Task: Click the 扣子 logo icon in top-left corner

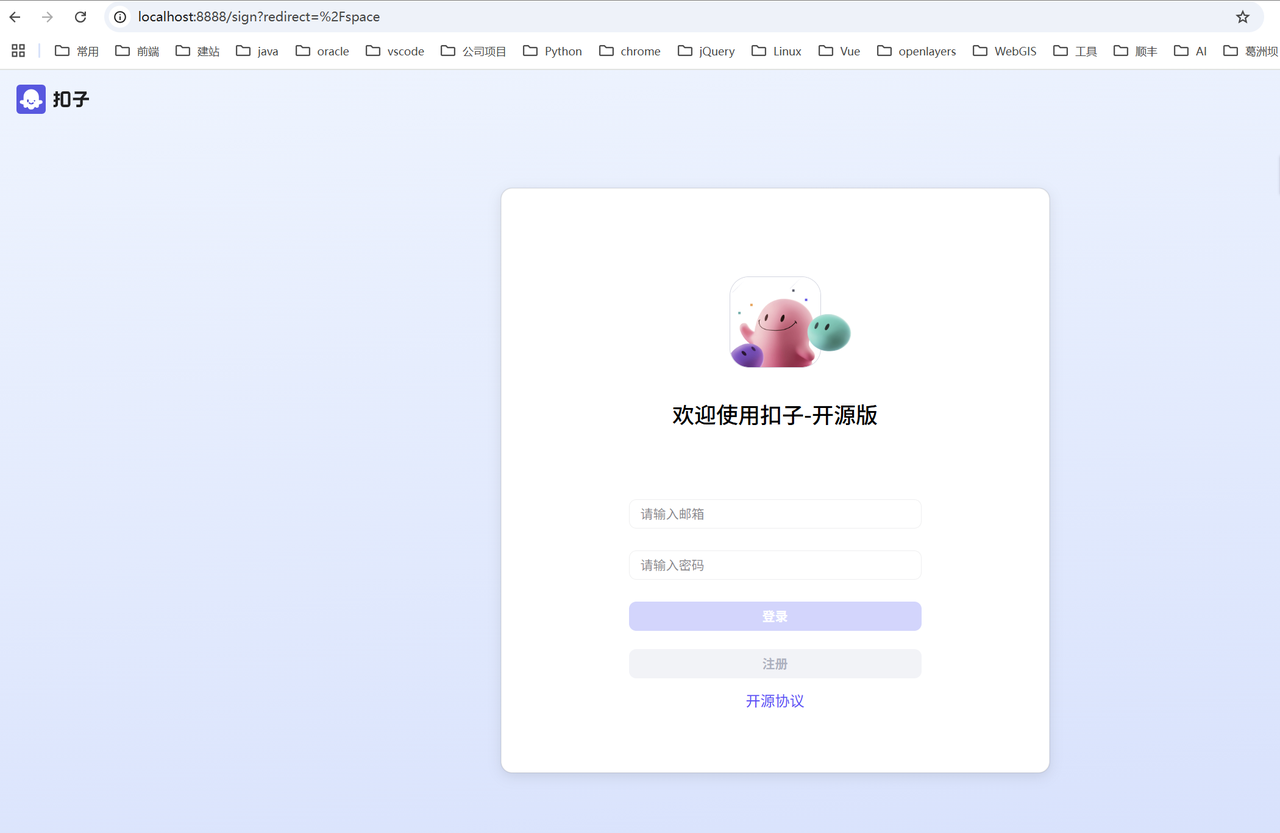Action: coord(30,99)
